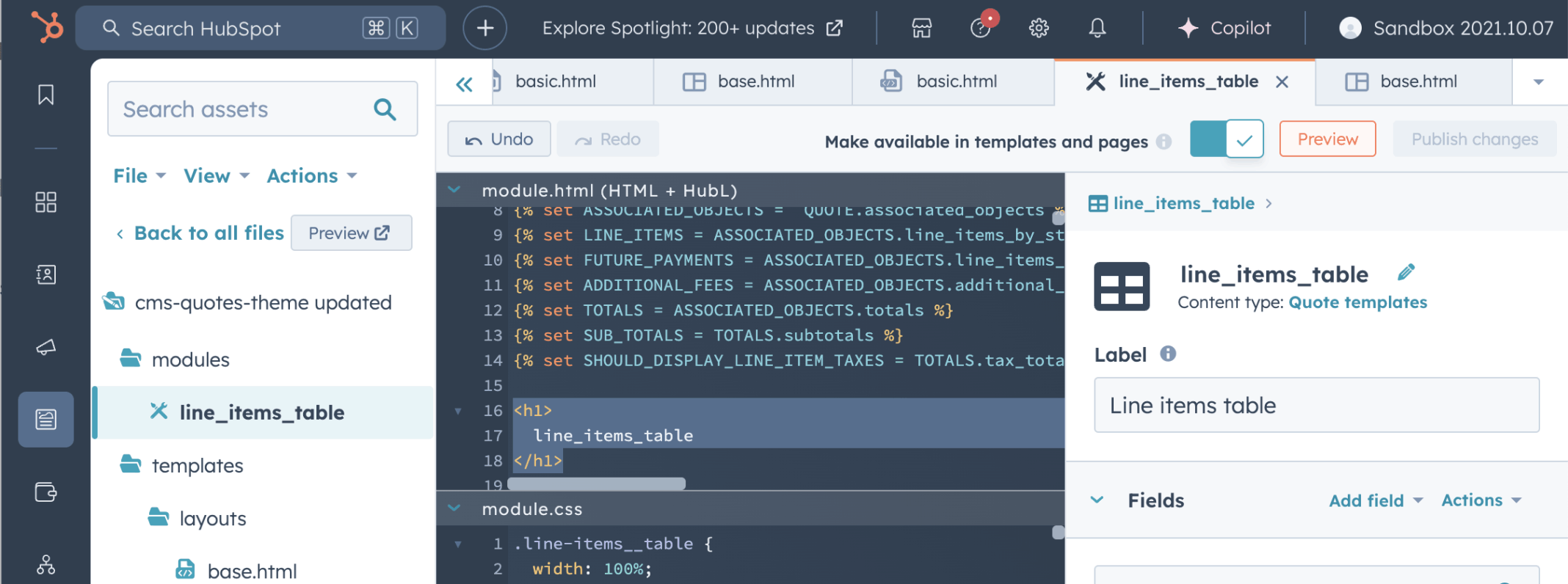Click the finder Preview external button
Viewport: 1568px width, 584px height.
click(x=351, y=233)
